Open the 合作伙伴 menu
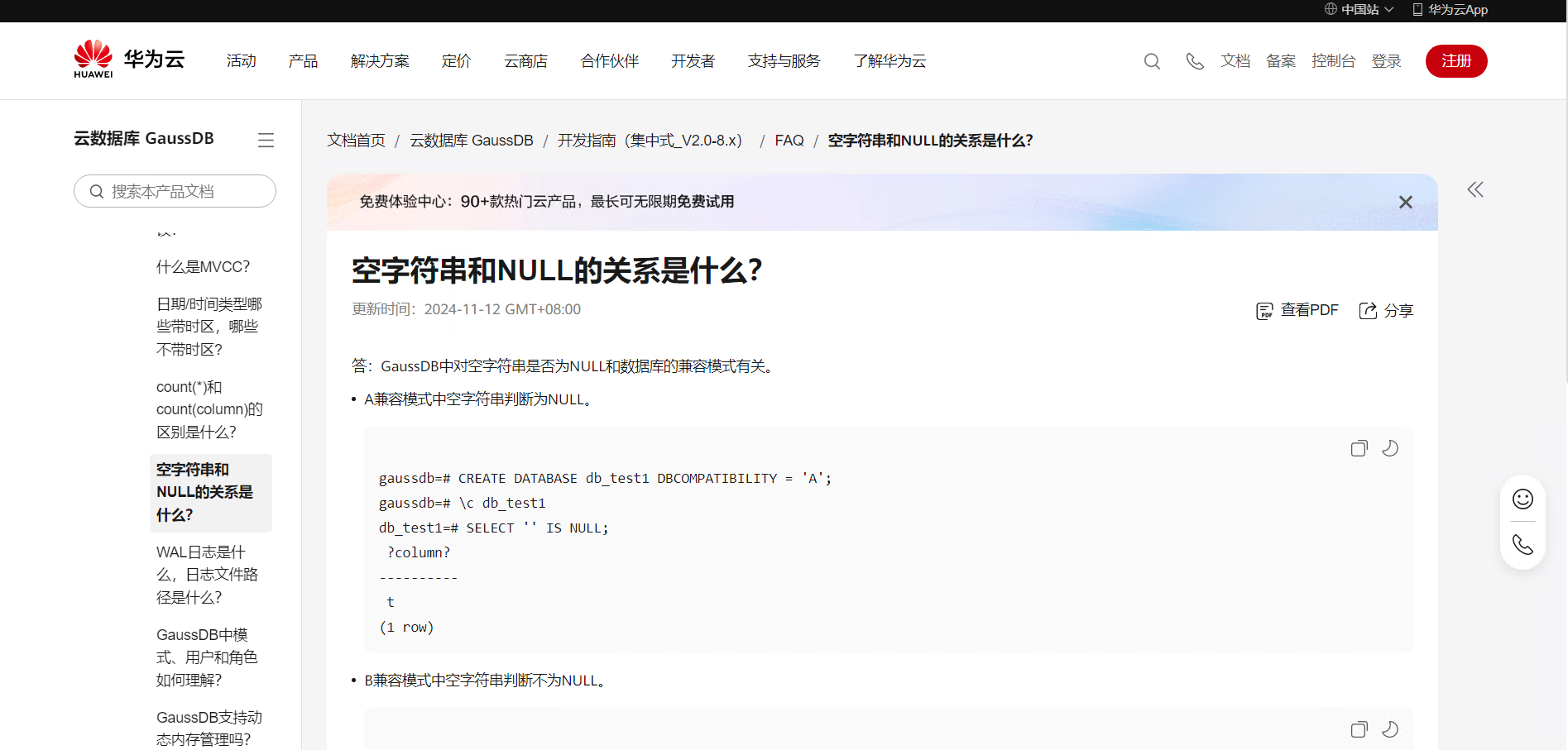1568x750 pixels. [x=610, y=61]
